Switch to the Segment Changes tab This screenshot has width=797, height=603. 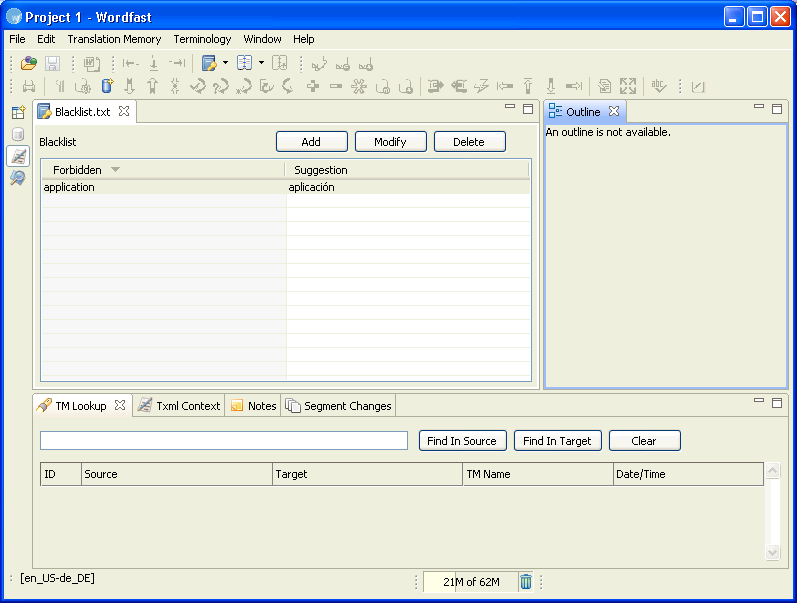tap(339, 406)
